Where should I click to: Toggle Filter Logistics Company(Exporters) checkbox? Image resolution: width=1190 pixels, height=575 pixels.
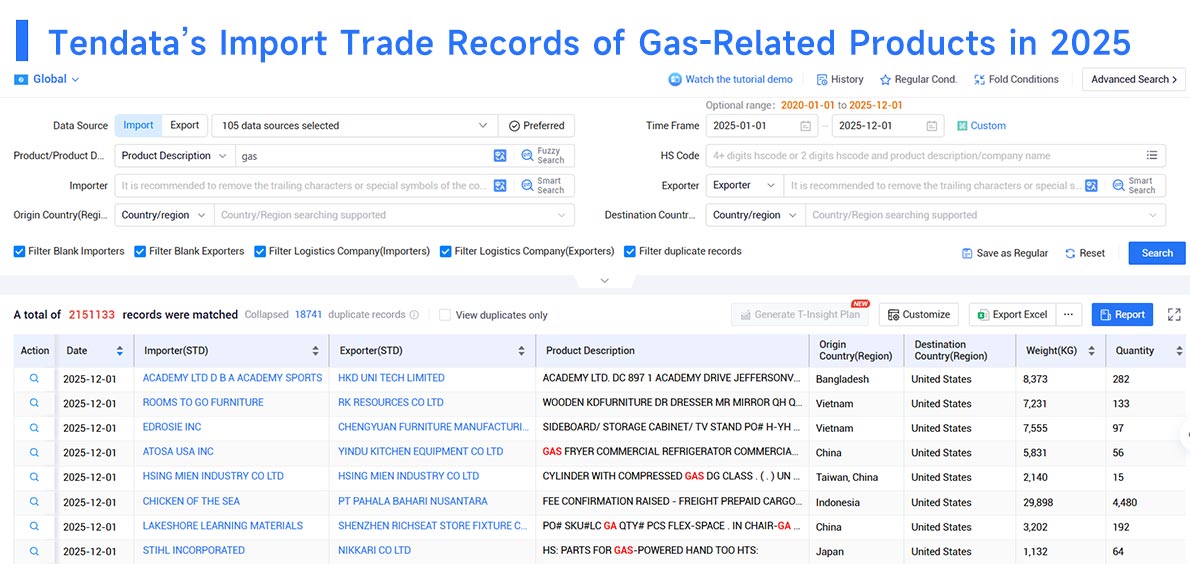445,251
